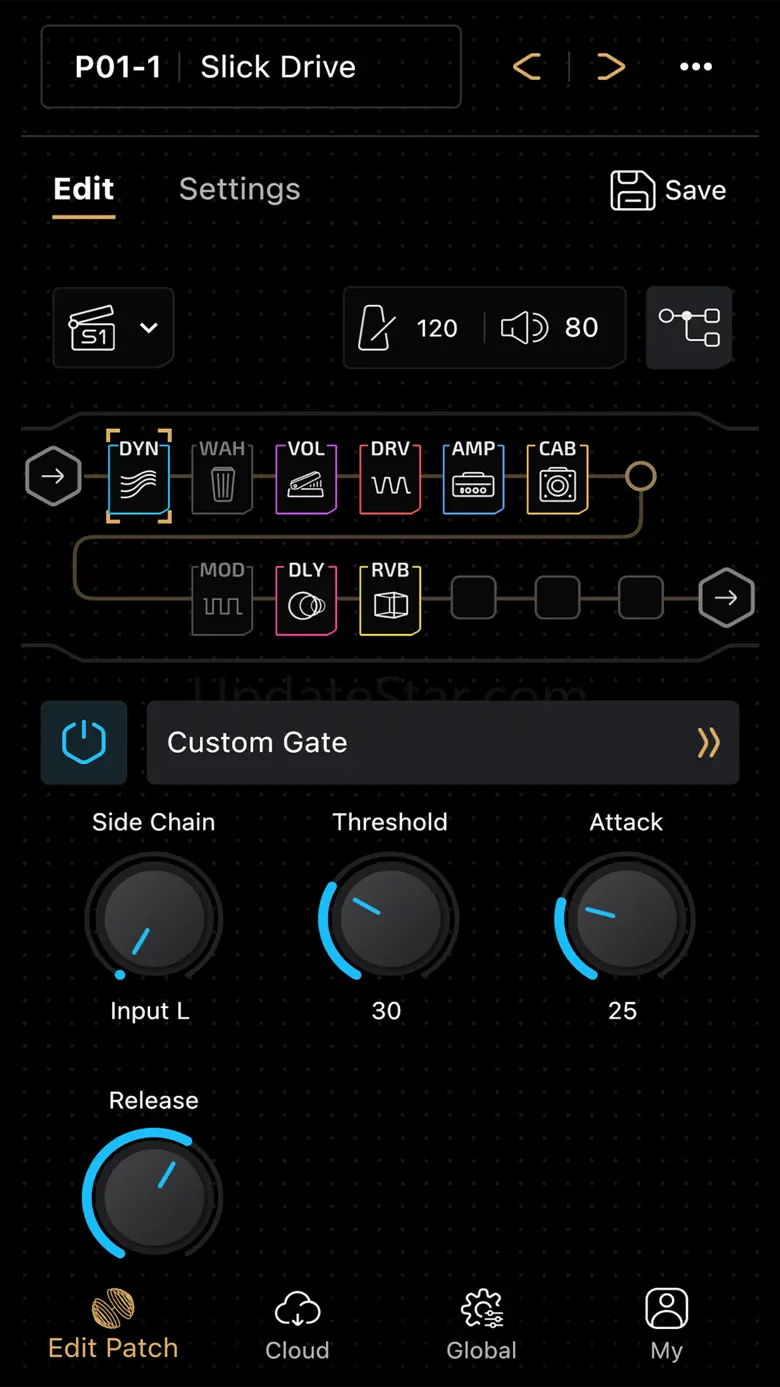Open the three-dot more options menu
Image resolution: width=780 pixels, height=1387 pixels.
(x=696, y=67)
